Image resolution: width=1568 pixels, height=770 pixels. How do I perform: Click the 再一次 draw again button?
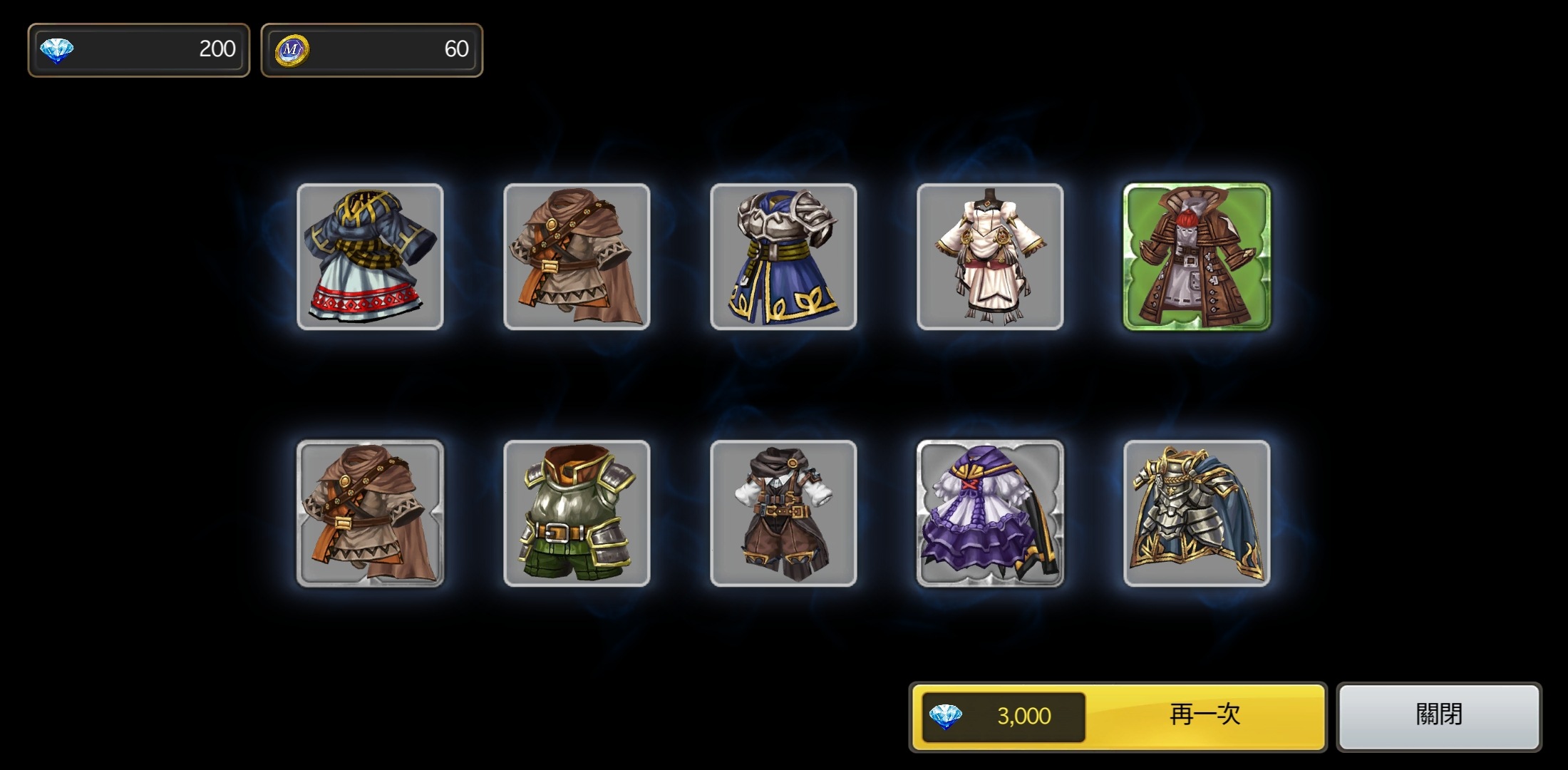click(1118, 717)
